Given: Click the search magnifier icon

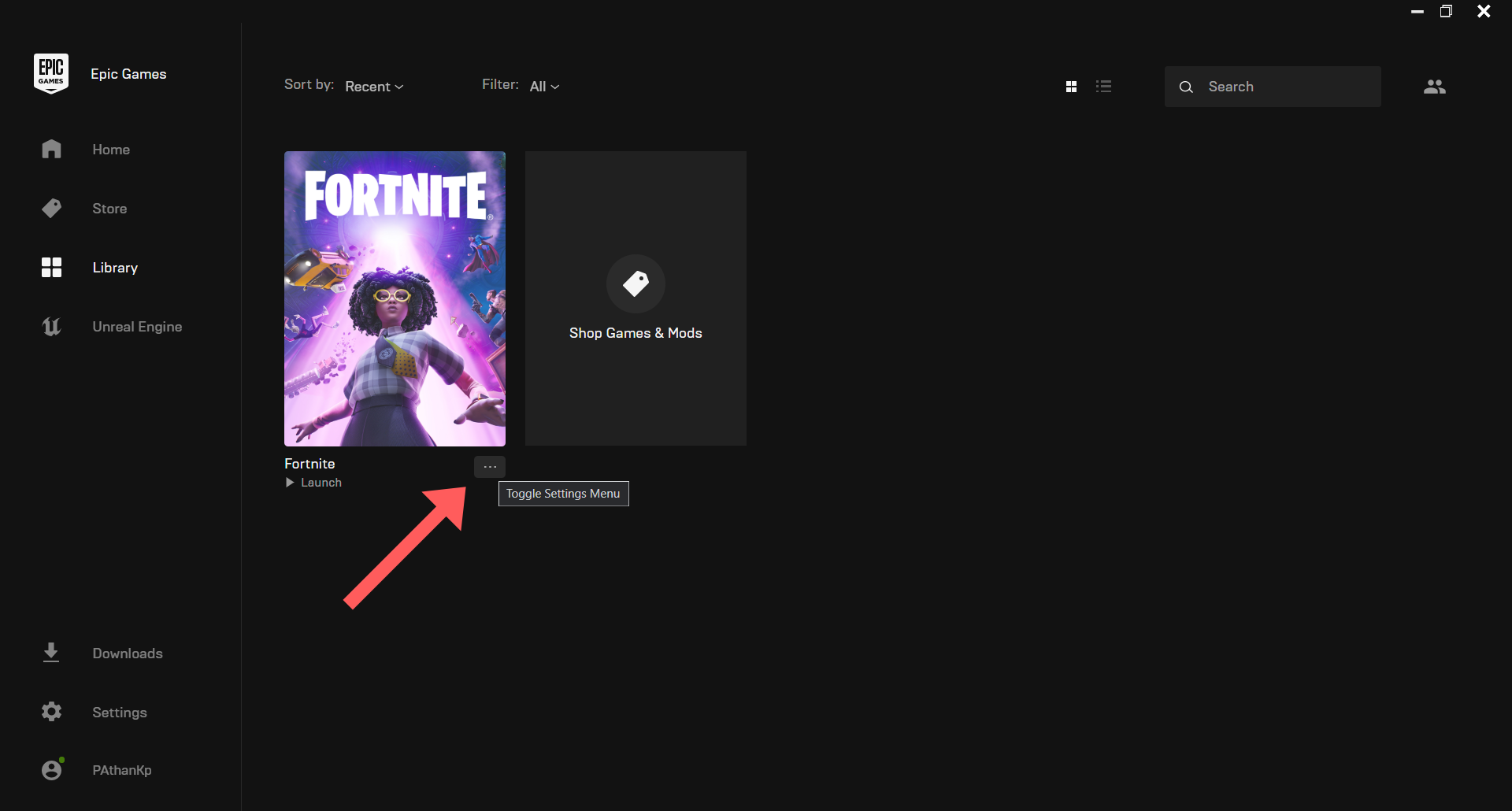Looking at the screenshot, I should pyautogui.click(x=1186, y=87).
